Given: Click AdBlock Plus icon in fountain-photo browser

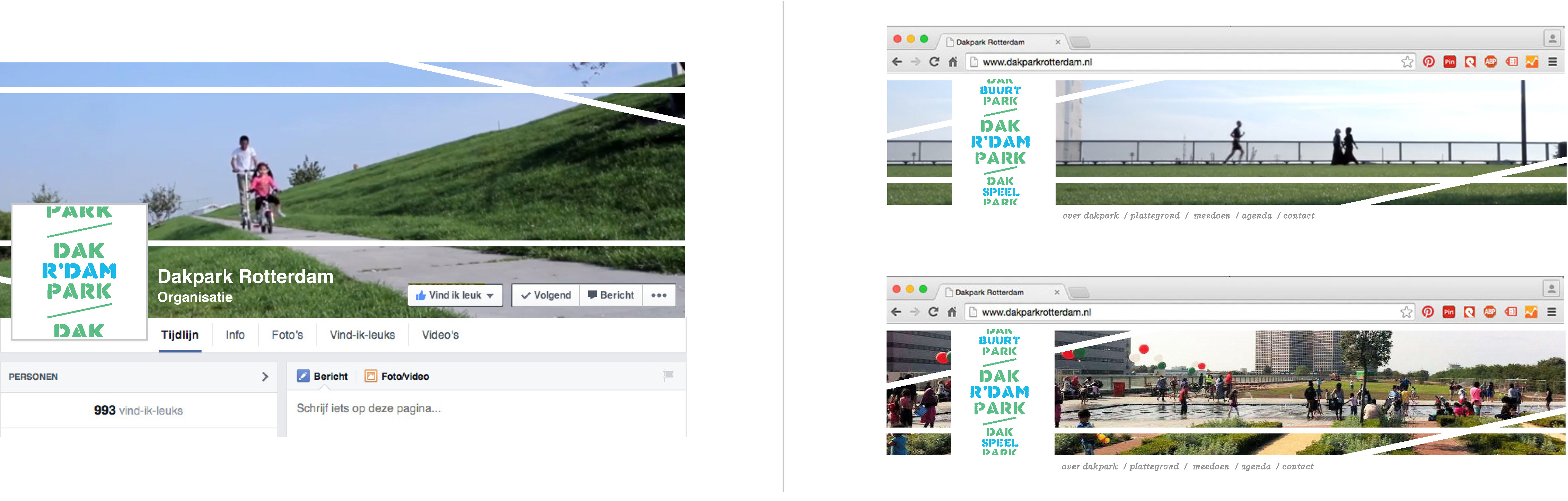Looking at the screenshot, I should [1489, 312].
